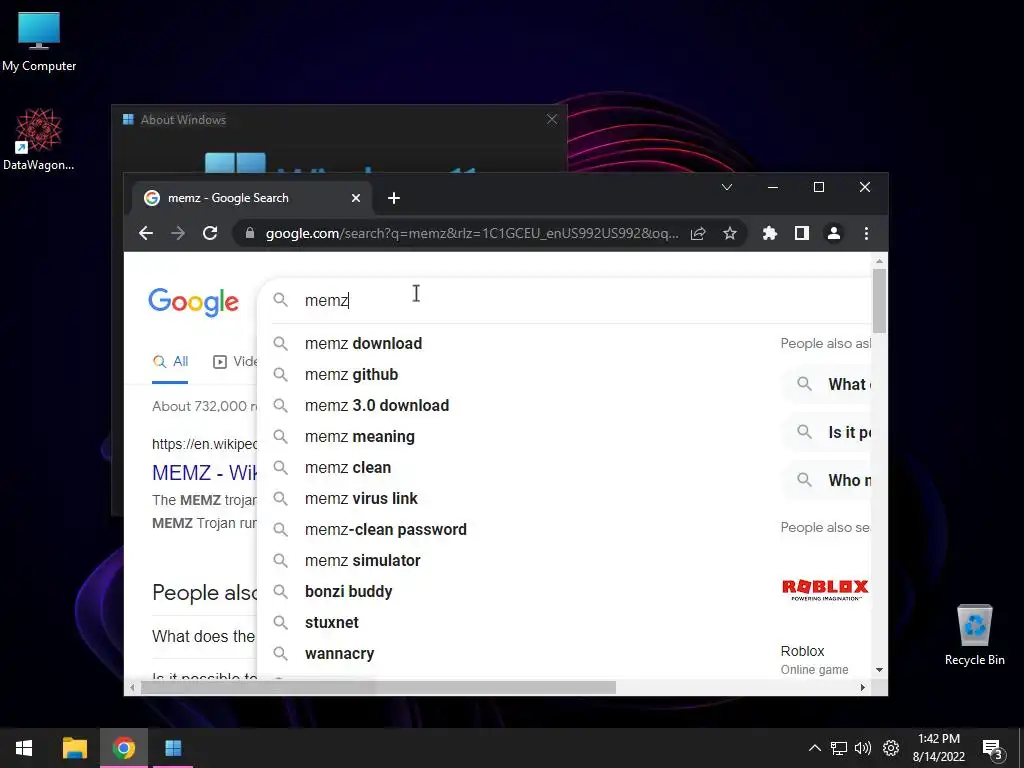Open the network status tray icon

839,748
